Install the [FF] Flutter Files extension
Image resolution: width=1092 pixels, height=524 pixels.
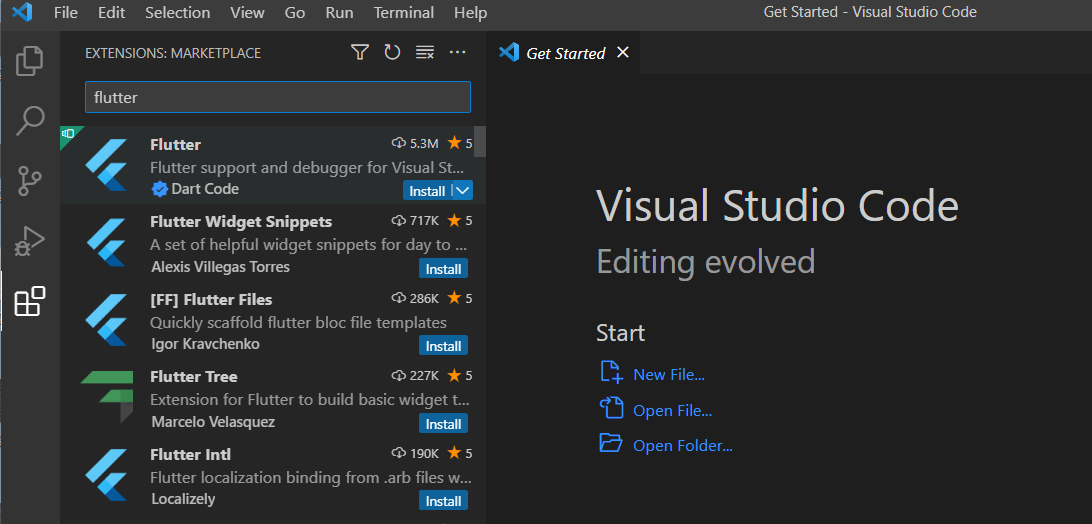click(444, 346)
